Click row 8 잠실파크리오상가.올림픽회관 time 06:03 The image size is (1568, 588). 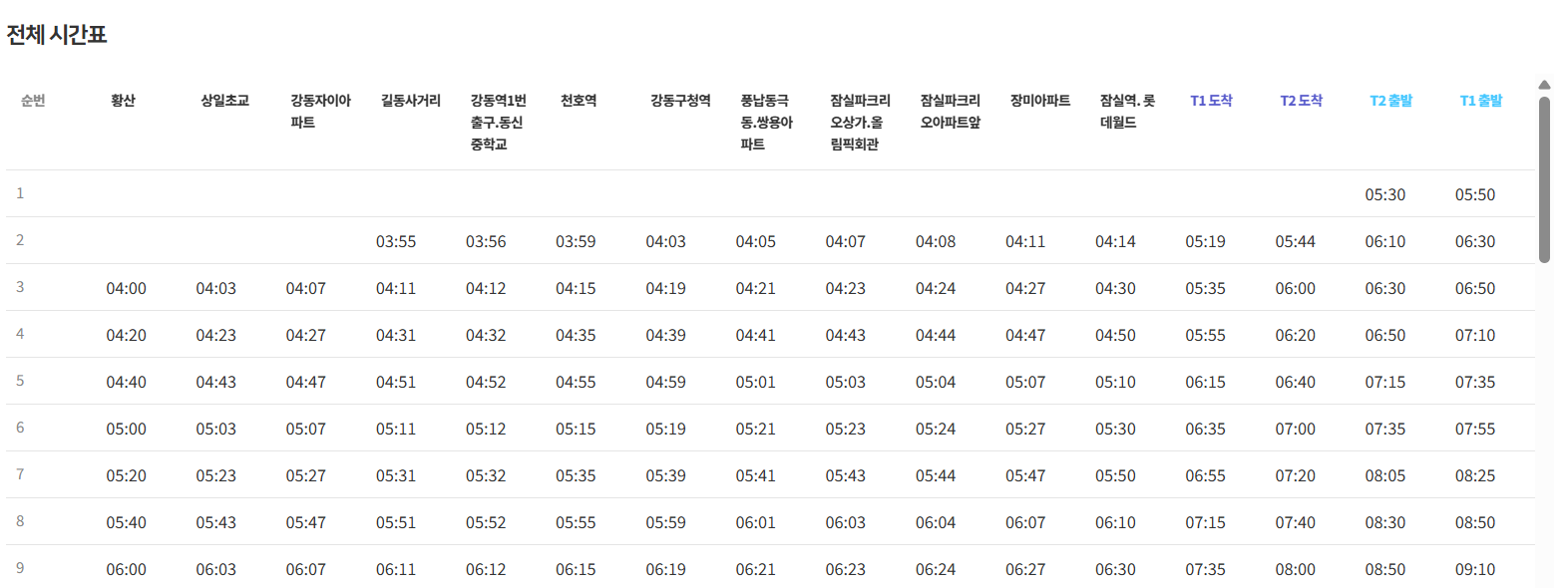(845, 523)
